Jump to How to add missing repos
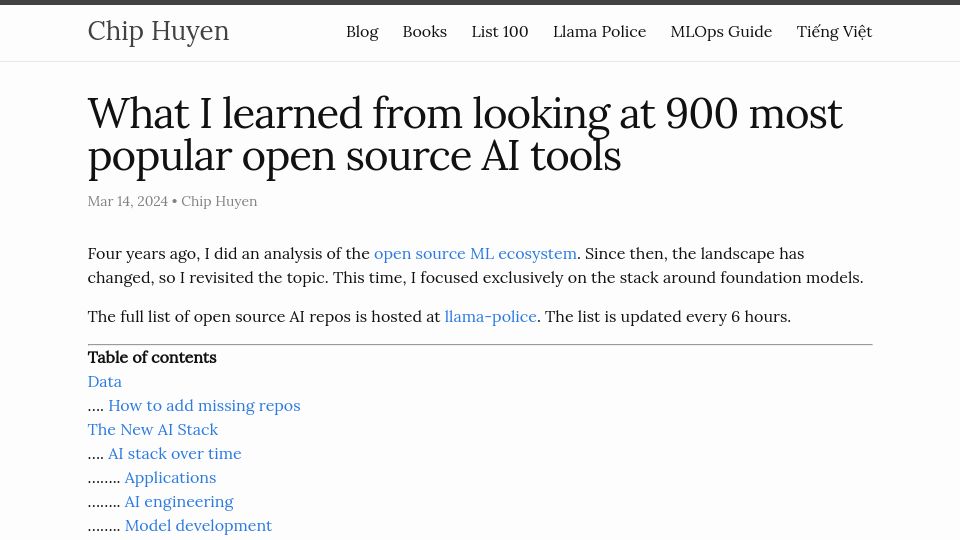The height and width of the screenshot is (540, 960). tap(204, 405)
